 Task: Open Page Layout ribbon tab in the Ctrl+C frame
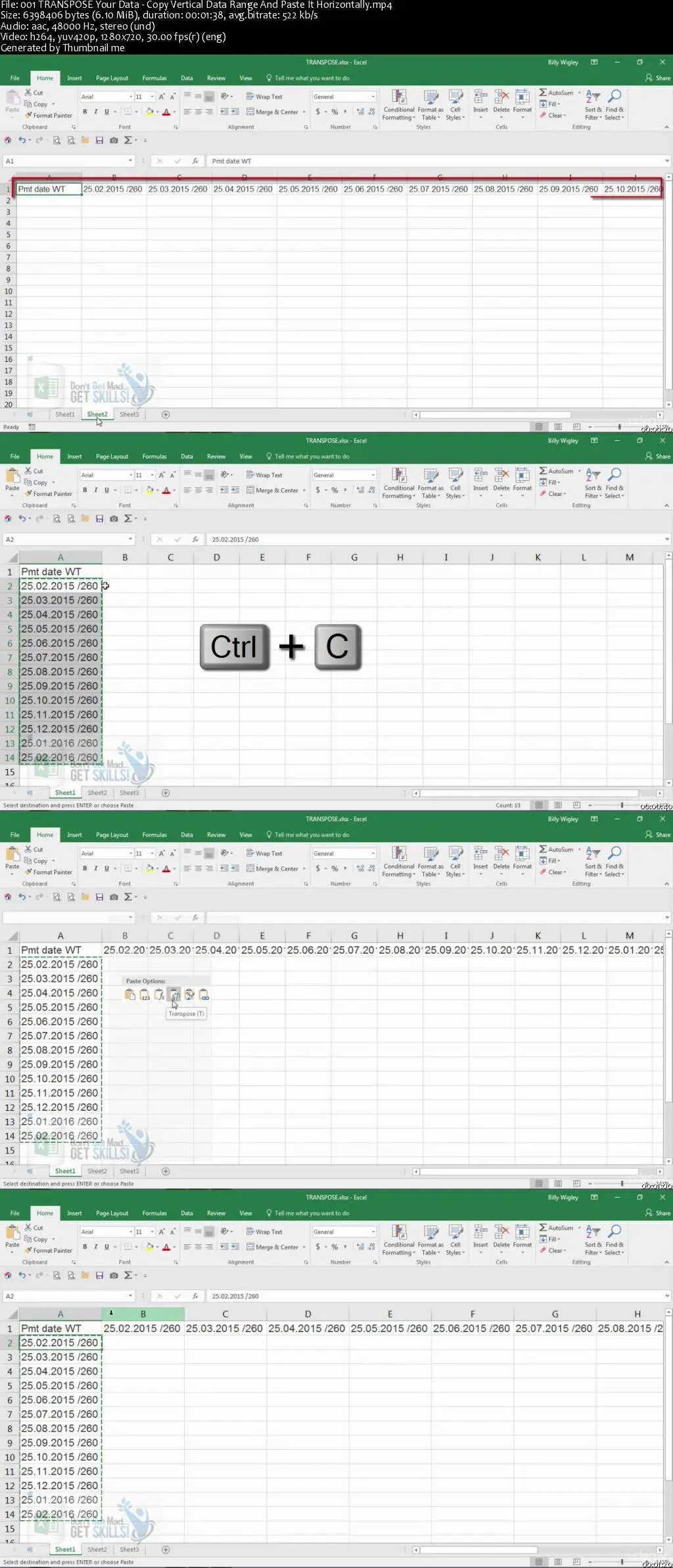point(112,457)
